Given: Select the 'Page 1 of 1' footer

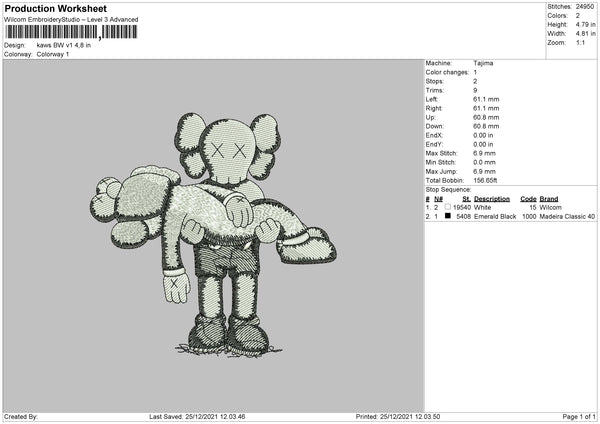Looking at the screenshot, I should [x=579, y=416].
